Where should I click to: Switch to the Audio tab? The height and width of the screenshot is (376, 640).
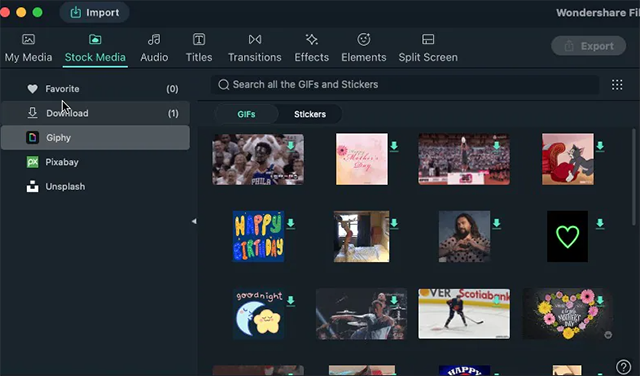[154, 48]
